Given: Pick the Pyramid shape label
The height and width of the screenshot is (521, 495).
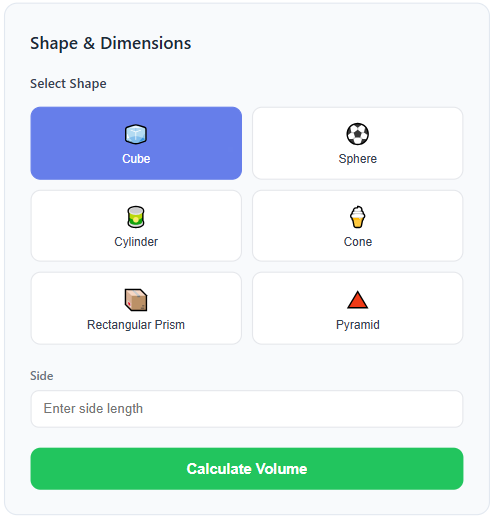Looking at the screenshot, I should [358, 325].
